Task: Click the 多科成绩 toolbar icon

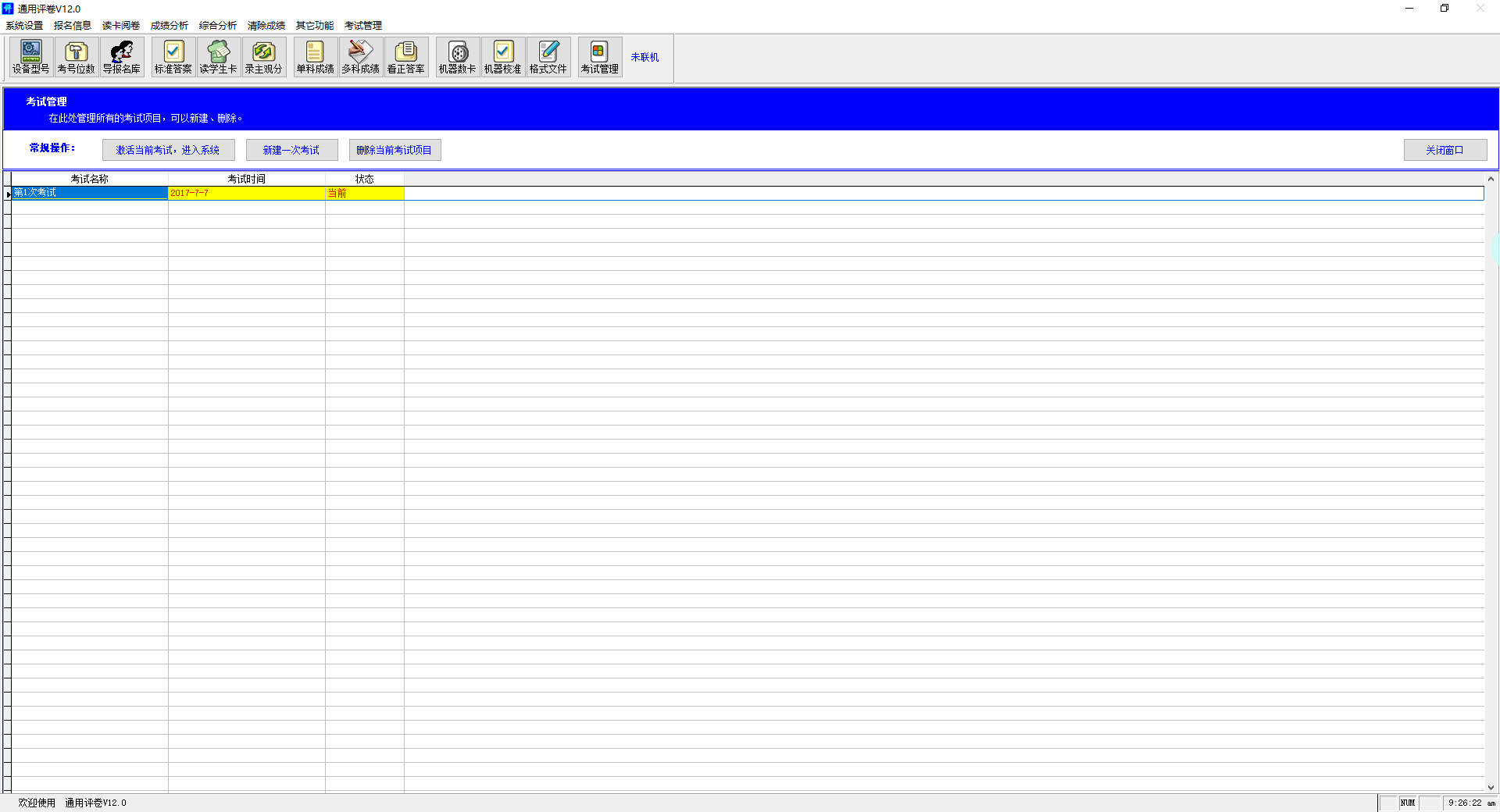Action: pos(361,58)
